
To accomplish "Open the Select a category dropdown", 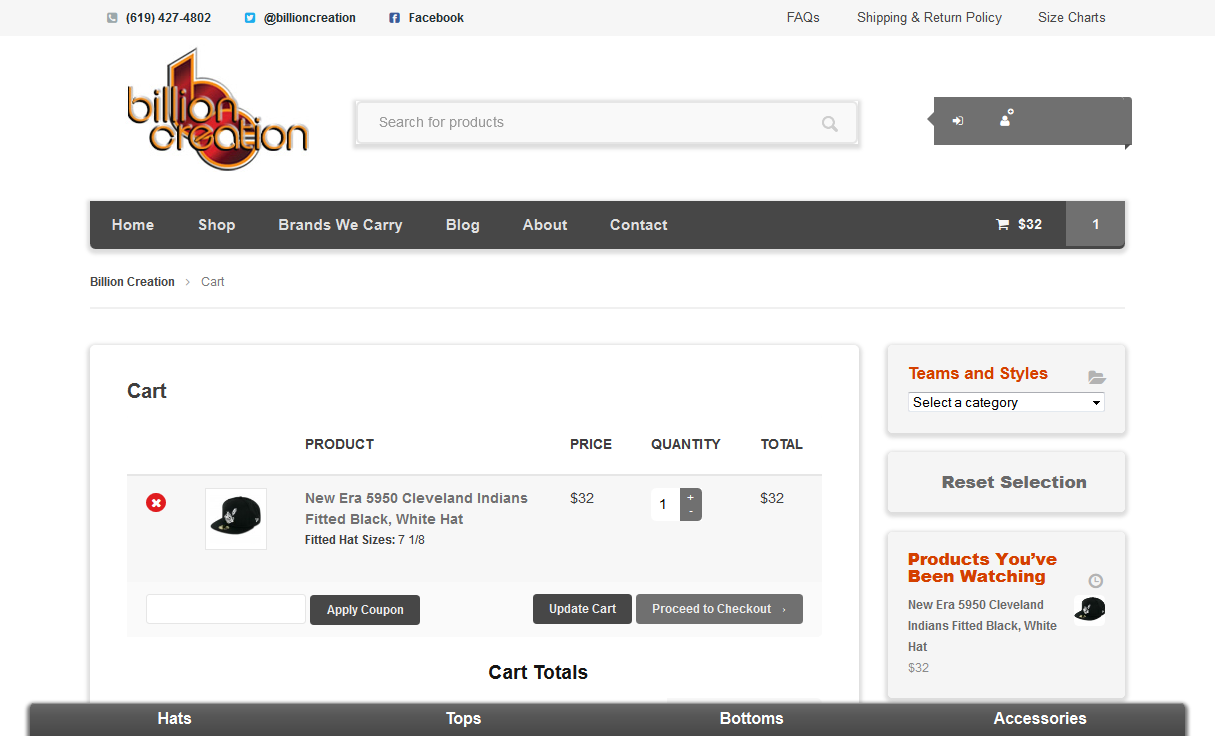I will click(1006, 402).
